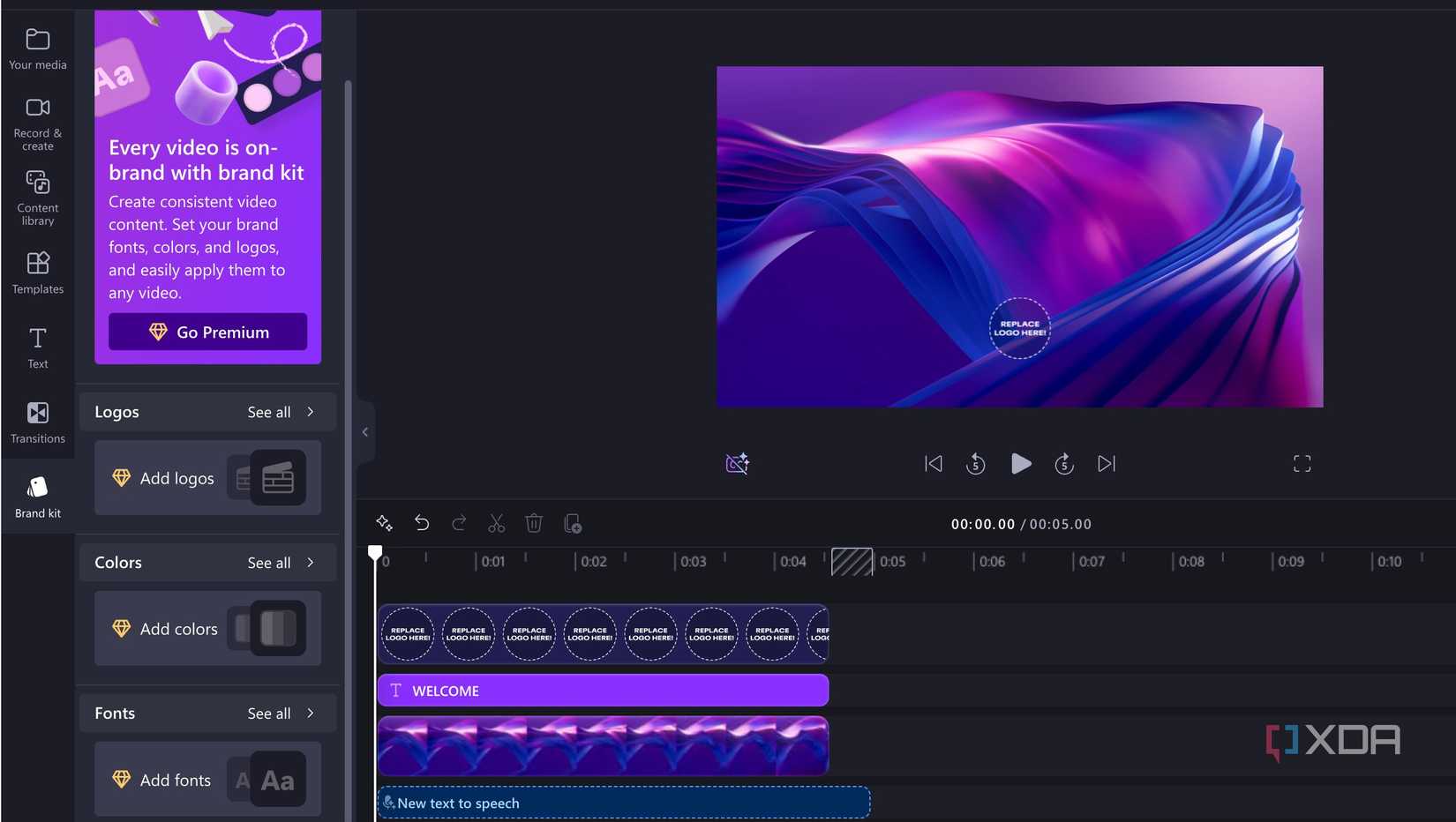This screenshot has width=1456, height=822.
Task: Click the Go Premium button
Action: tap(206, 332)
